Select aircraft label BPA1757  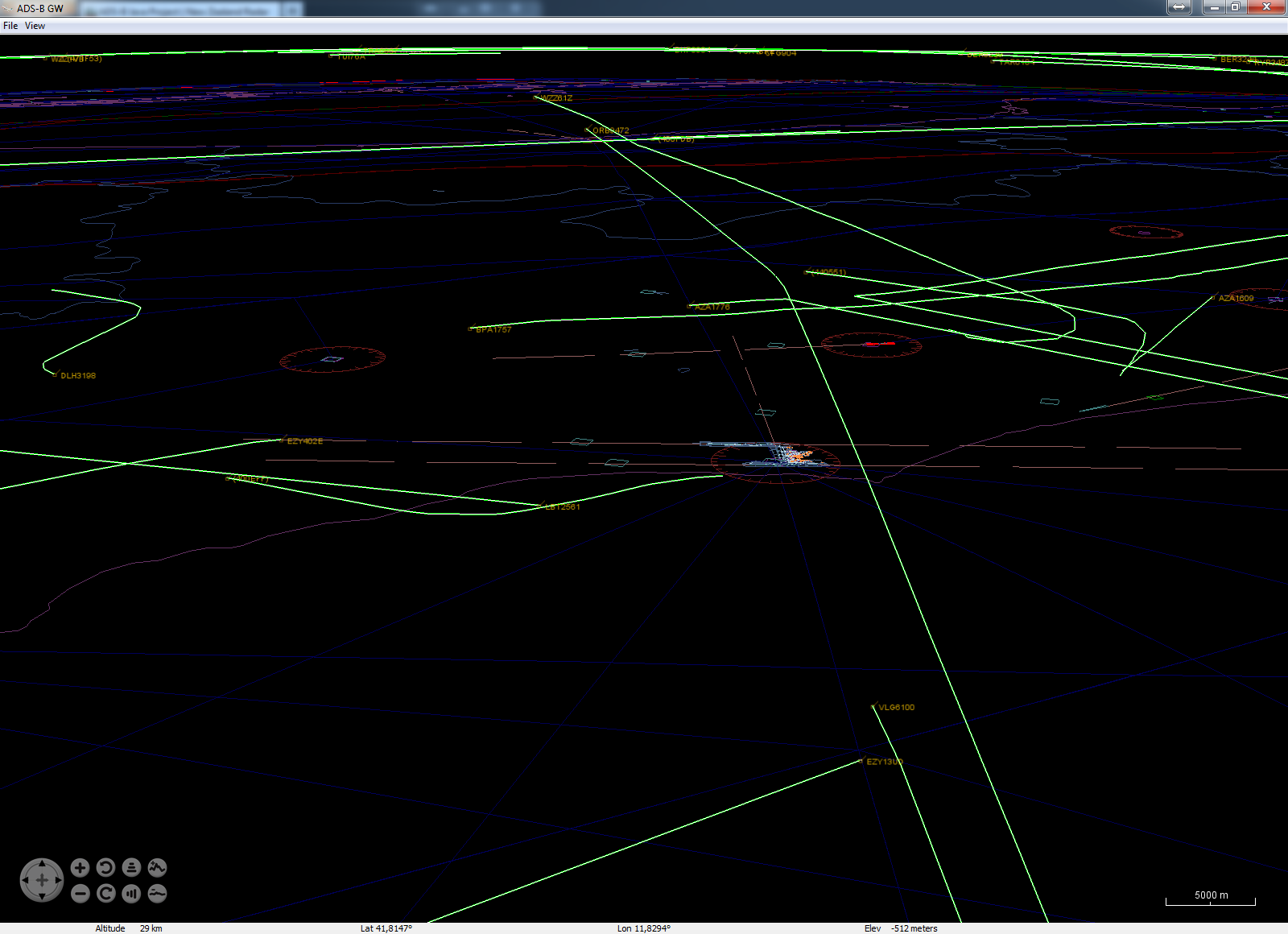pos(493,329)
